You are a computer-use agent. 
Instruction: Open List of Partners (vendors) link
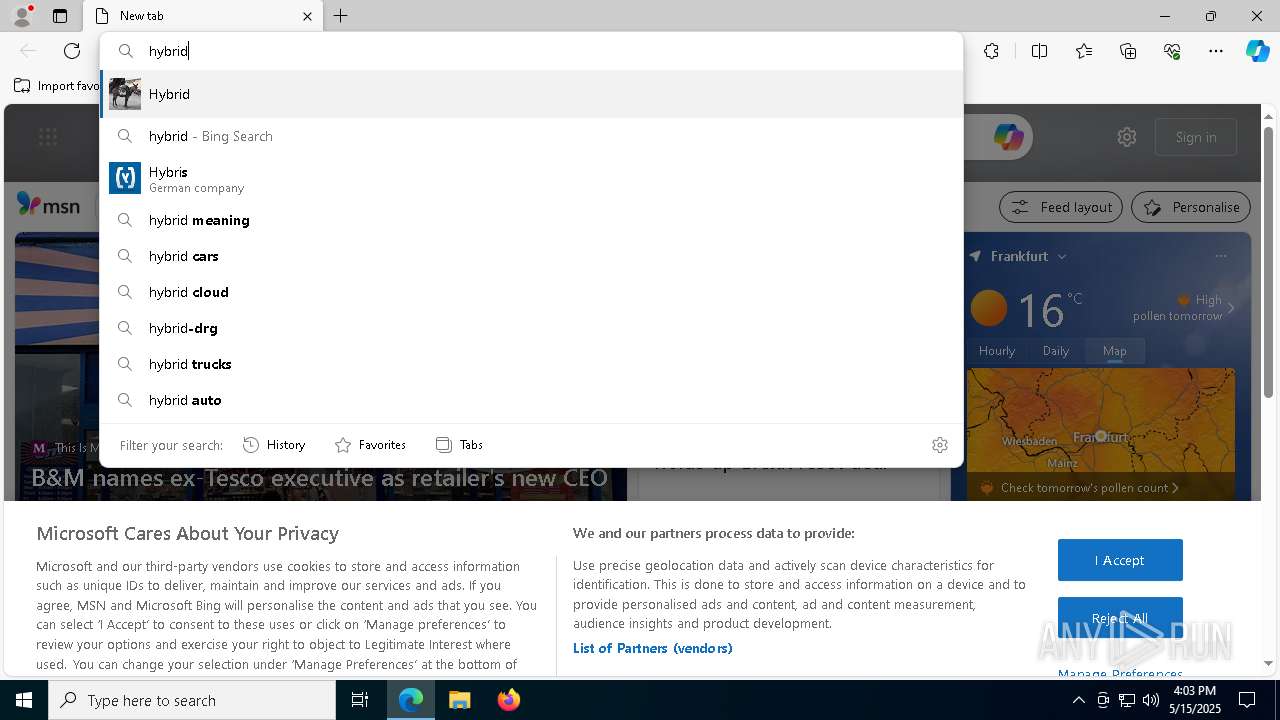653,648
